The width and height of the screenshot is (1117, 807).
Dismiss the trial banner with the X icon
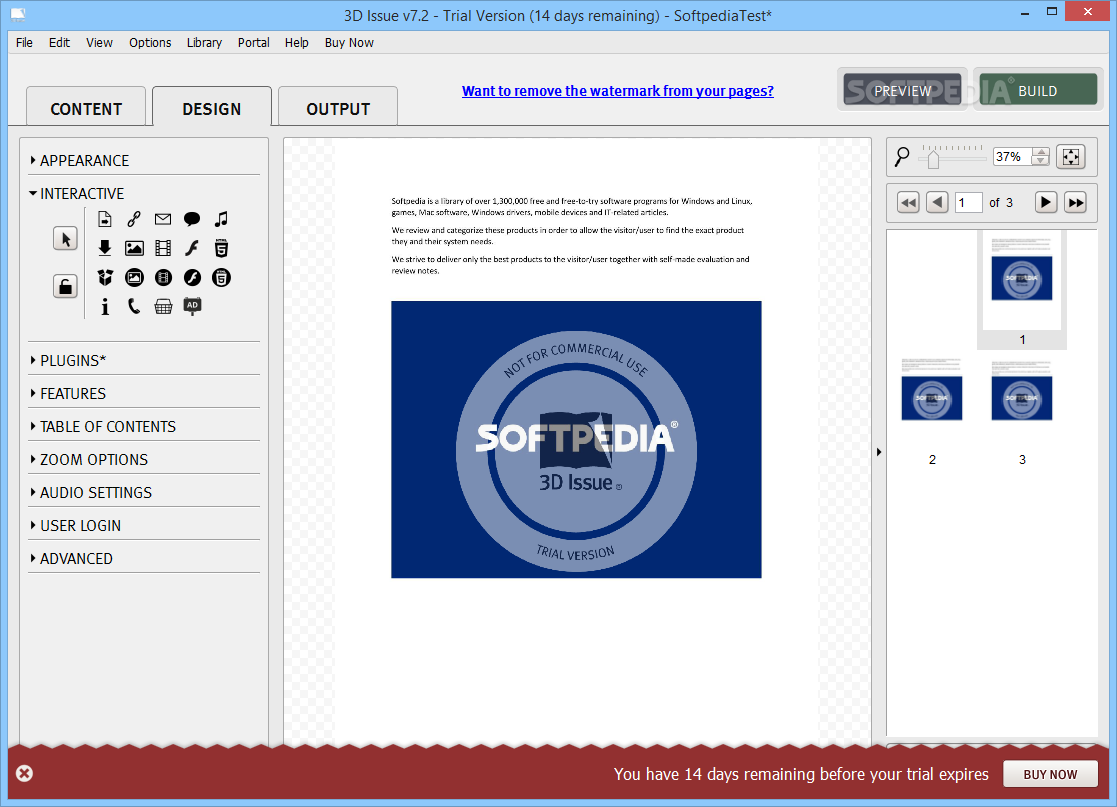24,774
